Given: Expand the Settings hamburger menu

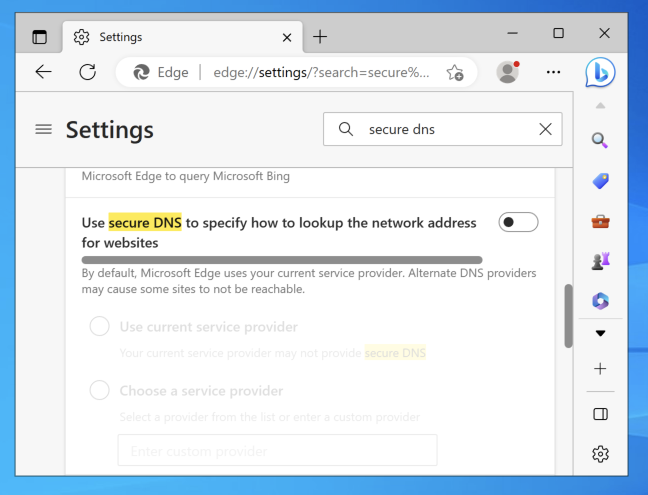Looking at the screenshot, I should [43, 129].
